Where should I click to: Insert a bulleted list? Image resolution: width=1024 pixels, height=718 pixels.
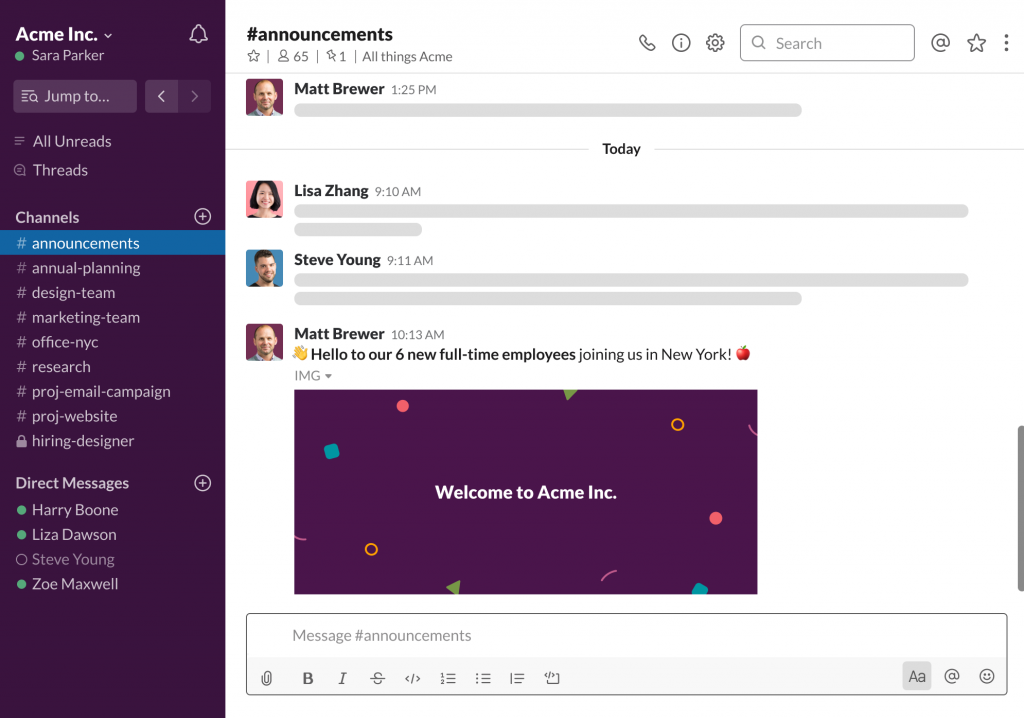(x=483, y=678)
